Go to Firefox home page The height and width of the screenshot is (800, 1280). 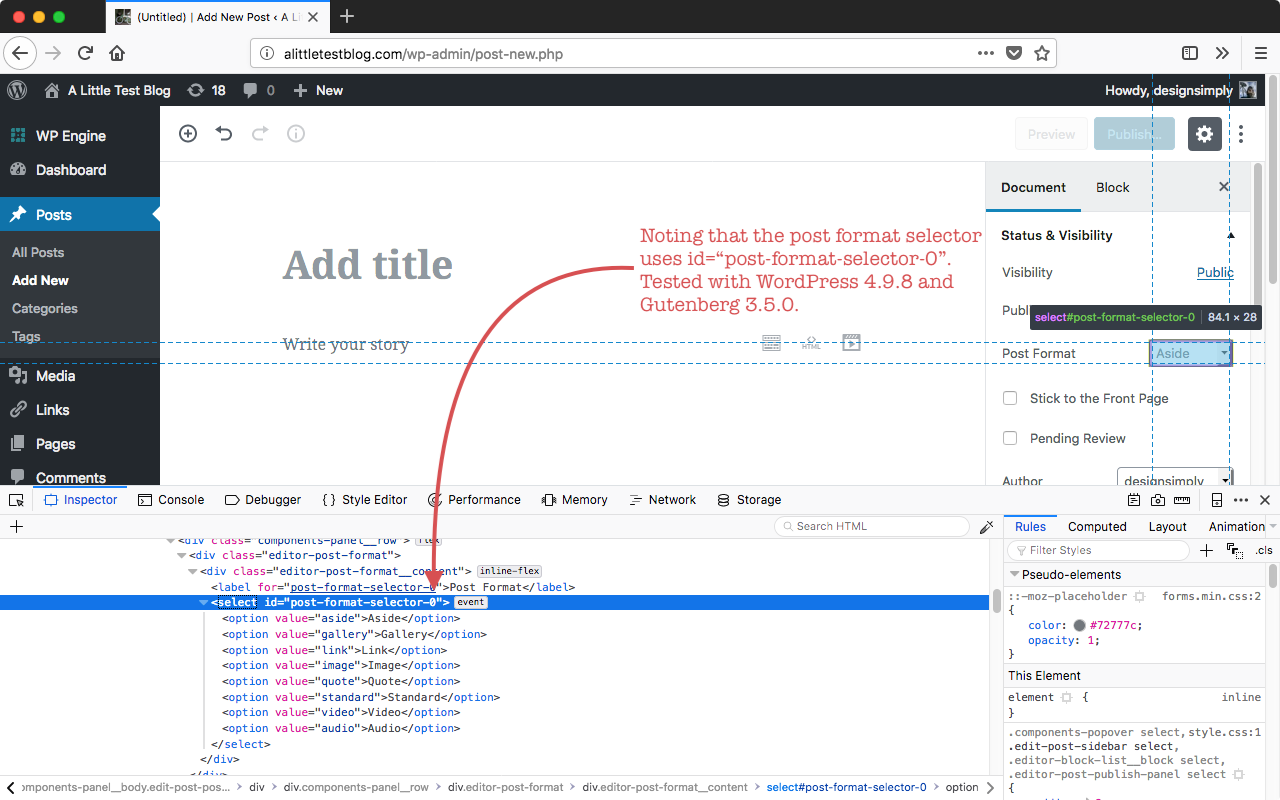[117, 53]
